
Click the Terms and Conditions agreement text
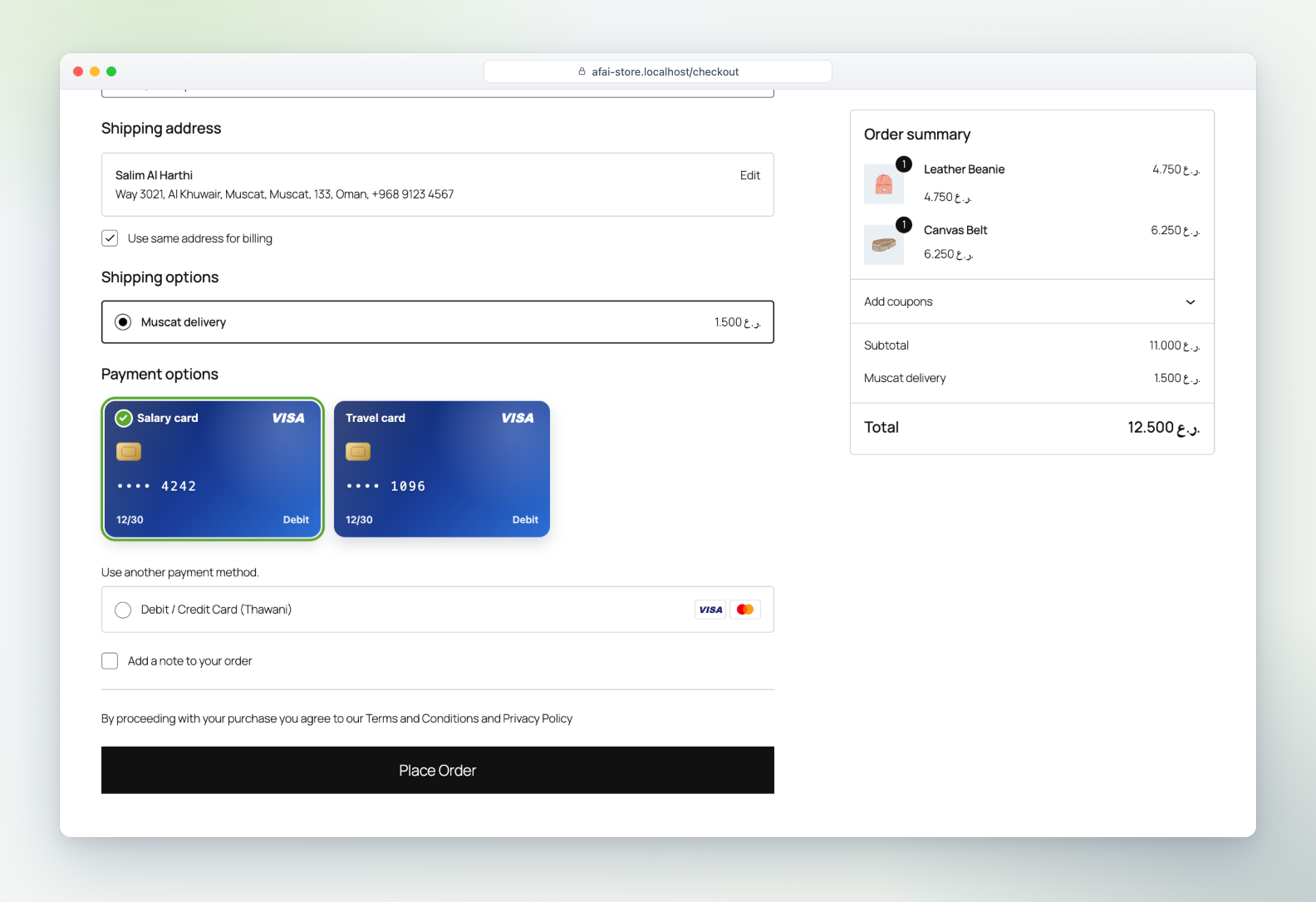coord(336,718)
